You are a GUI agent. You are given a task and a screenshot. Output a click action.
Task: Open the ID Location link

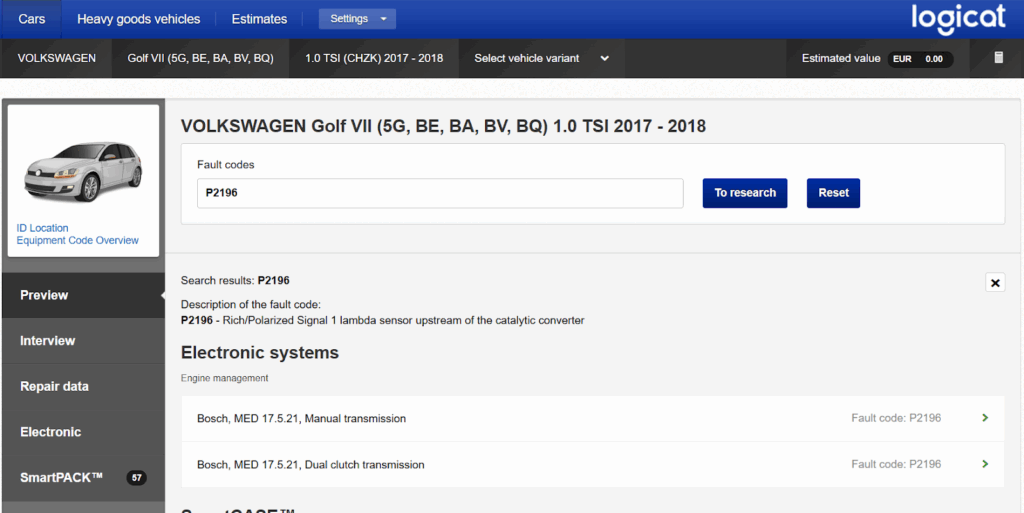click(42, 228)
